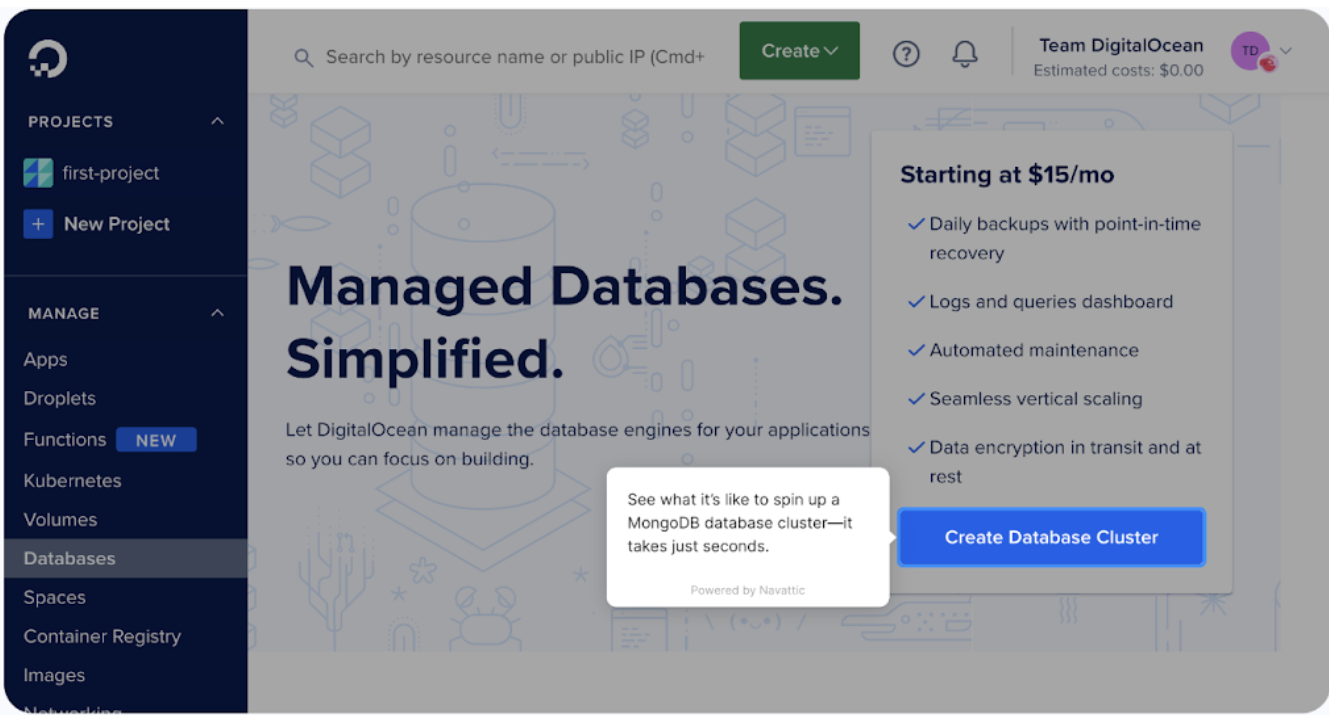This screenshot has width=1329, height=719.
Task: Click the NEW badge next to Functions
Action: 156,440
